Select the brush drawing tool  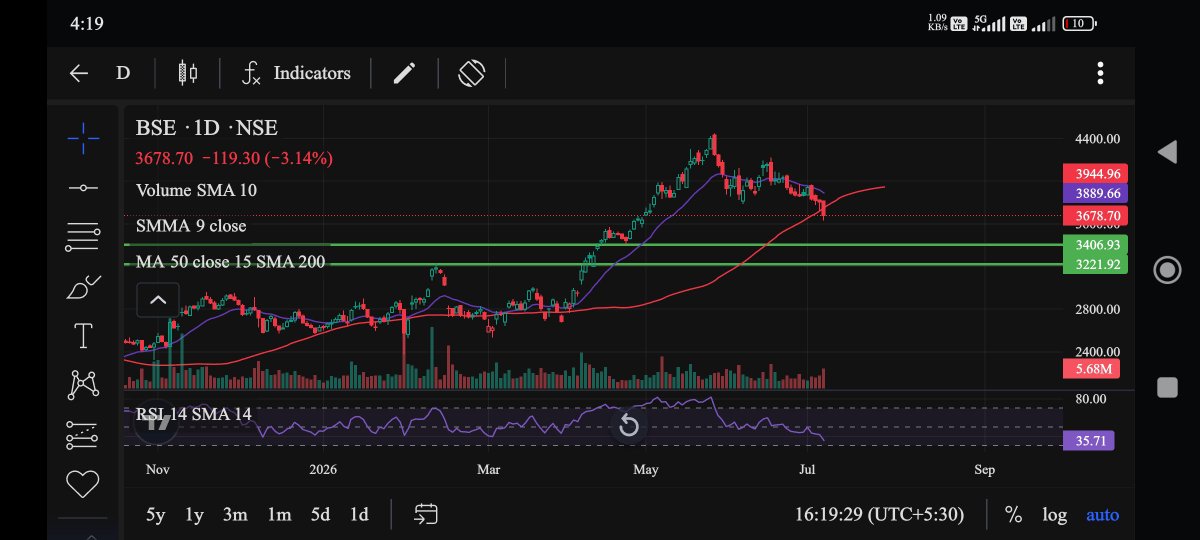tap(83, 287)
